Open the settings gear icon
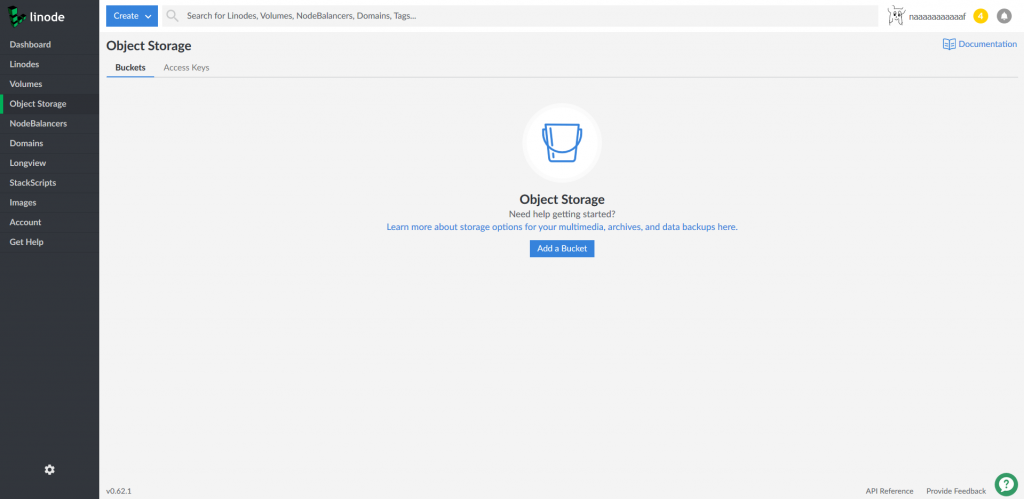The image size is (1024, 499). 49,470
